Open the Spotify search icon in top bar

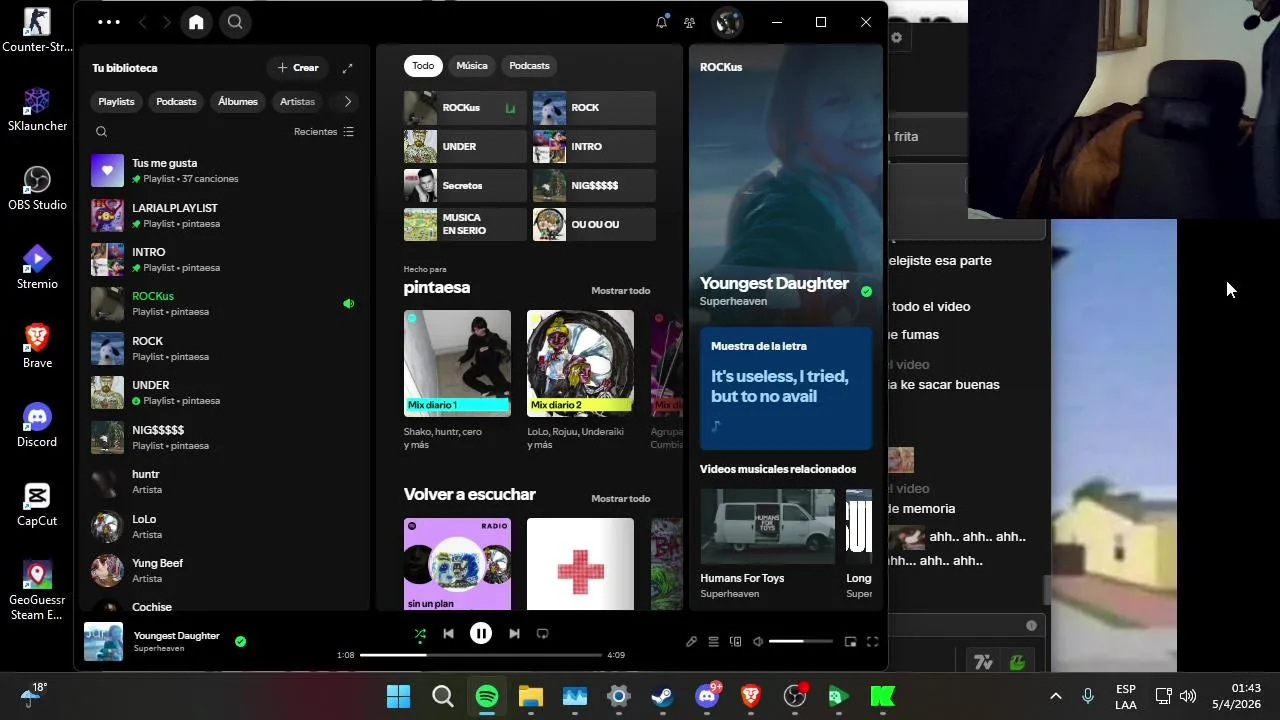pyautogui.click(x=235, y=22)
